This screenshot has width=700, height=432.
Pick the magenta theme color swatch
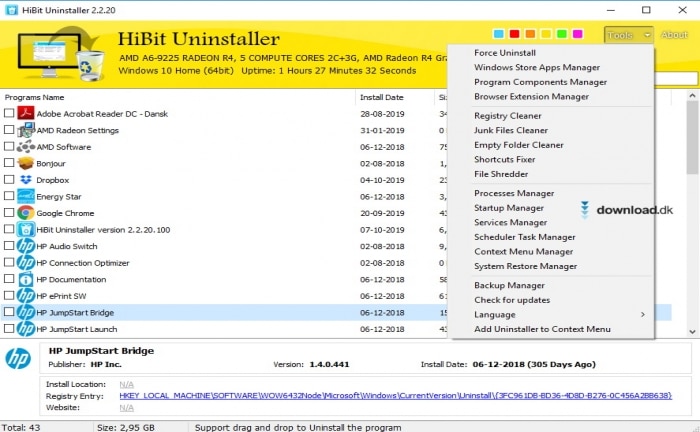(577, 34)
